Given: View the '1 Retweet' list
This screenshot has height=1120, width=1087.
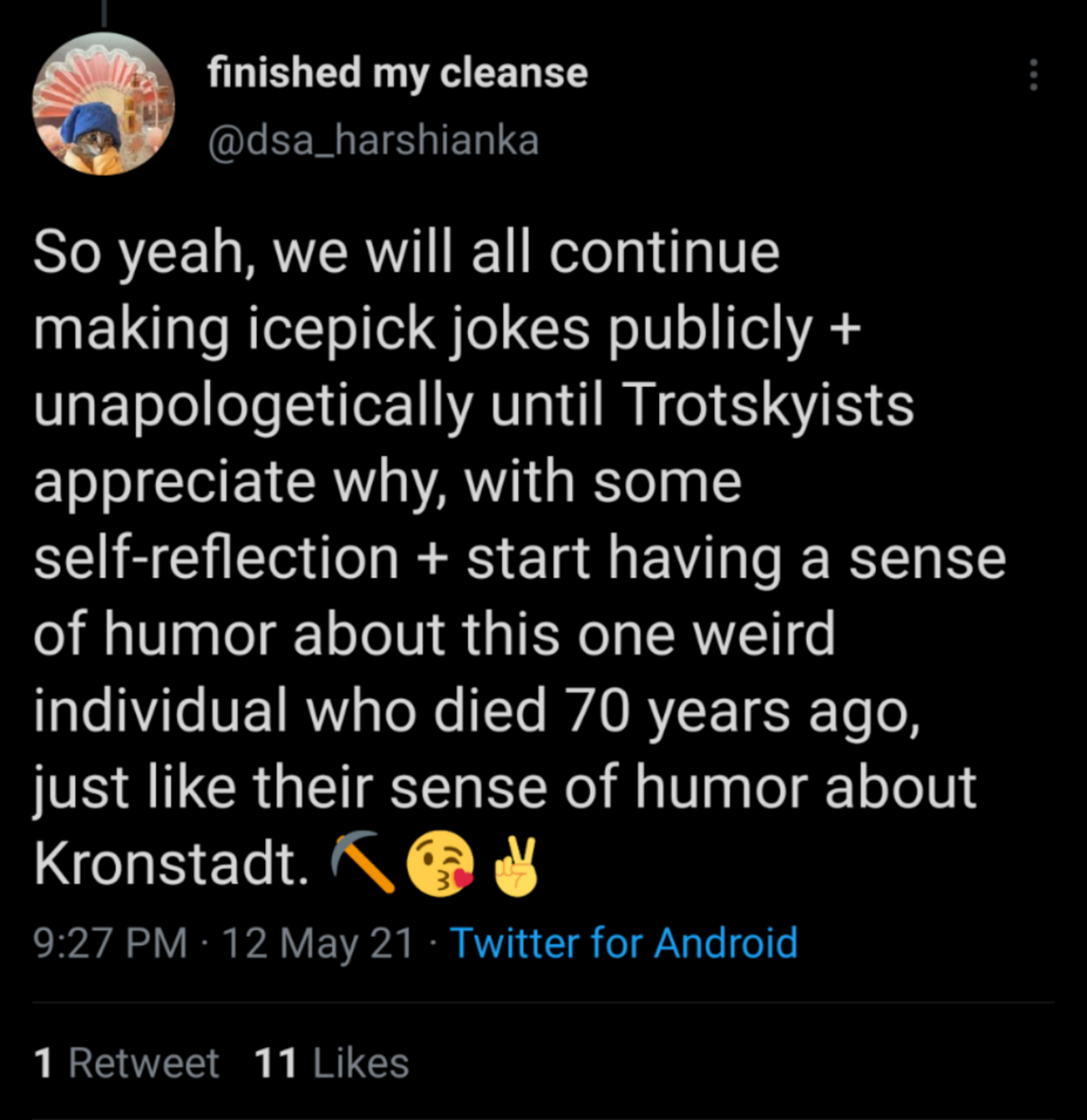Looking at the screenshot, I should coord(126,1063).
